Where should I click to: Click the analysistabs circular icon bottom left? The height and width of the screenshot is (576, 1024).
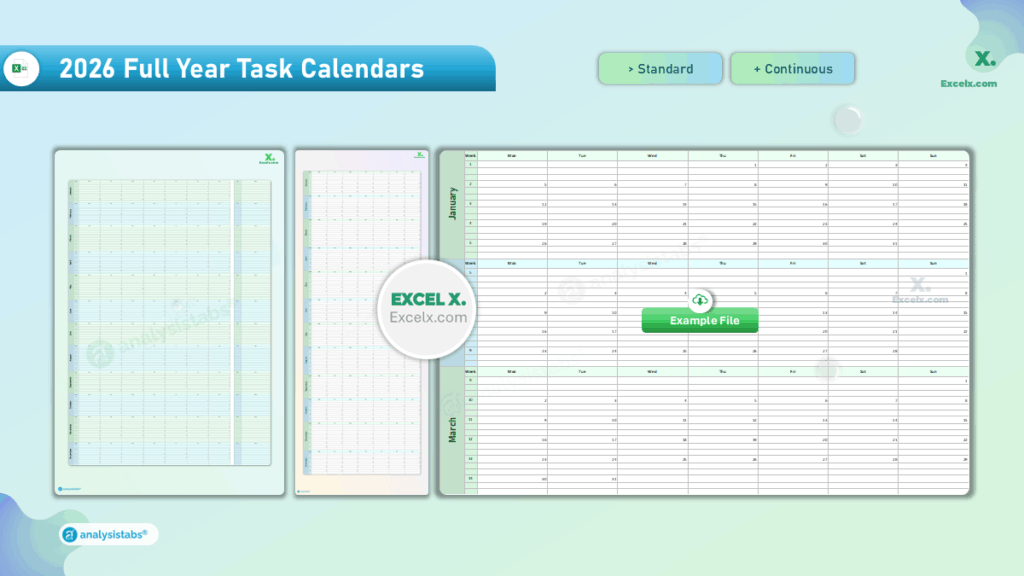70,533
